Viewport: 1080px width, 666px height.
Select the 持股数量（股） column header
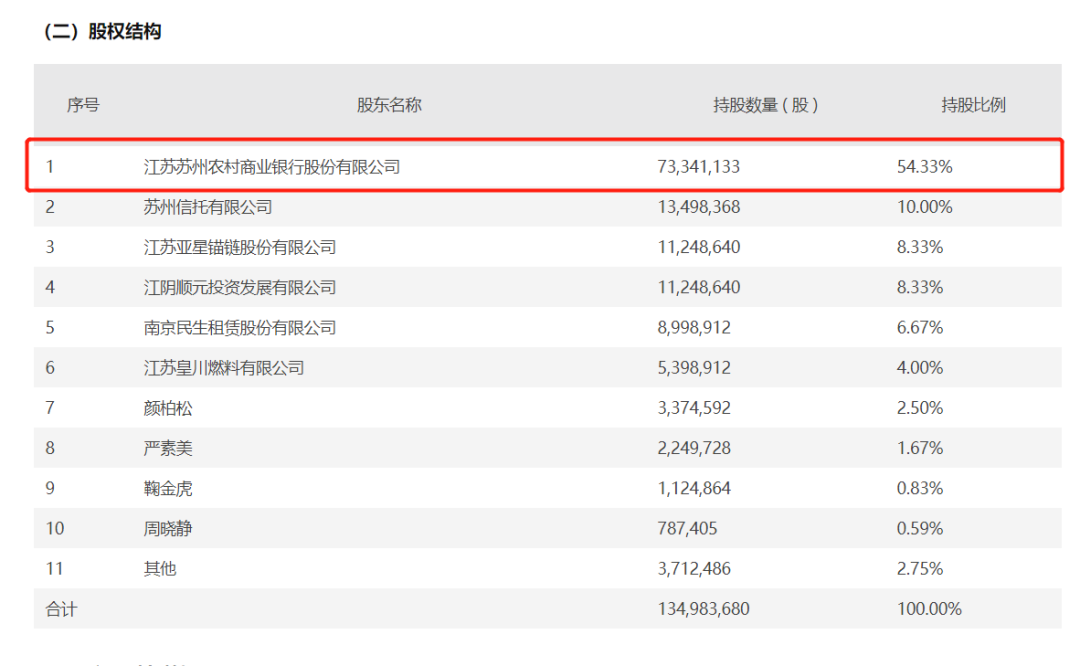[766, 105]
